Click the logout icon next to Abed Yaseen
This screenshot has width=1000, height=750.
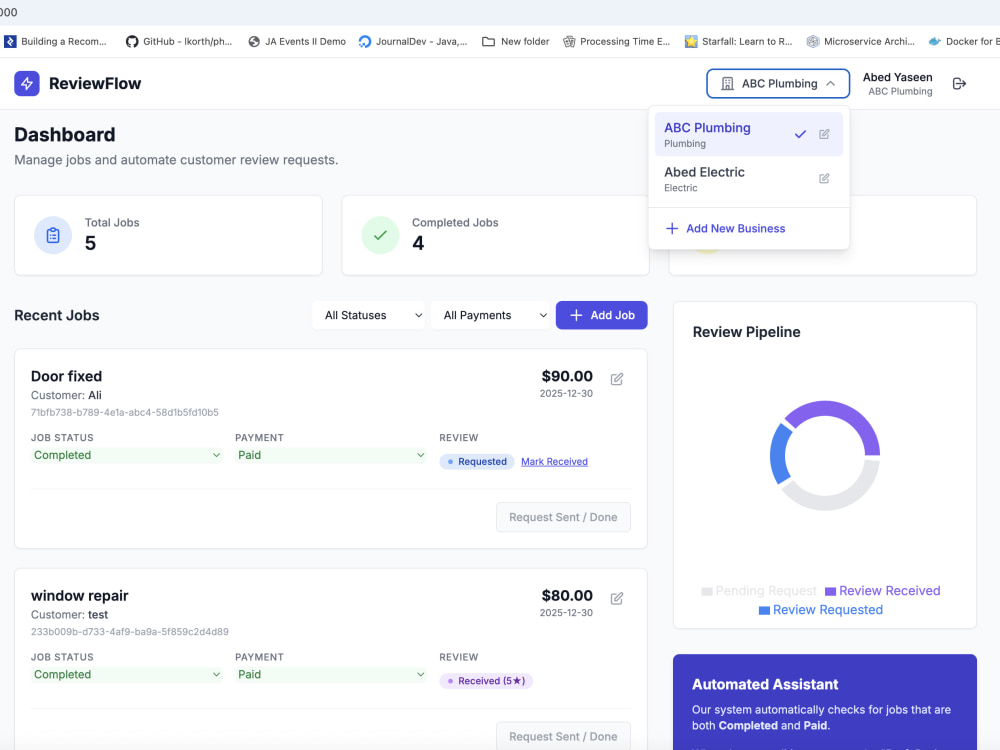click(x=959, y=84)
